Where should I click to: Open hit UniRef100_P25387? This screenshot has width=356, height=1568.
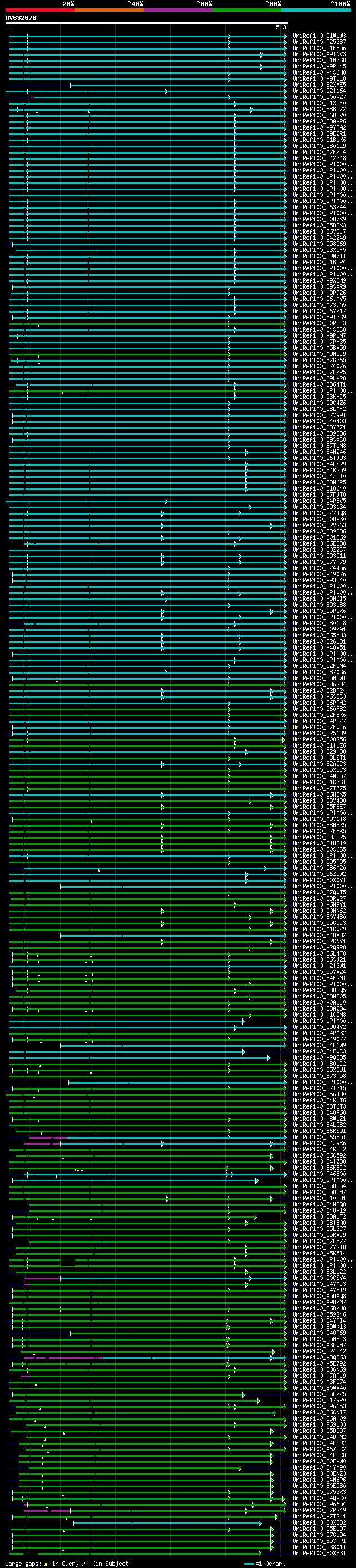(x=319, y=42)
